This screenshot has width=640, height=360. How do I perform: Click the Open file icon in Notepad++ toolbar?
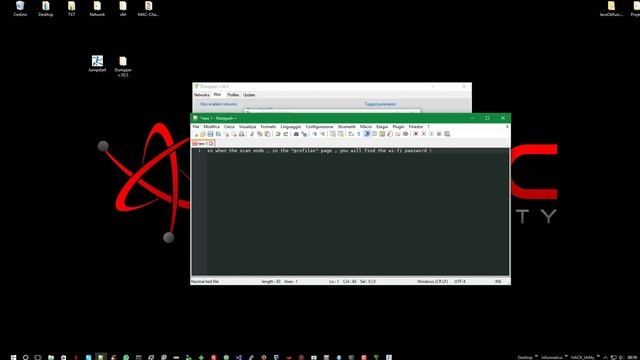click(x=203, y=134)
